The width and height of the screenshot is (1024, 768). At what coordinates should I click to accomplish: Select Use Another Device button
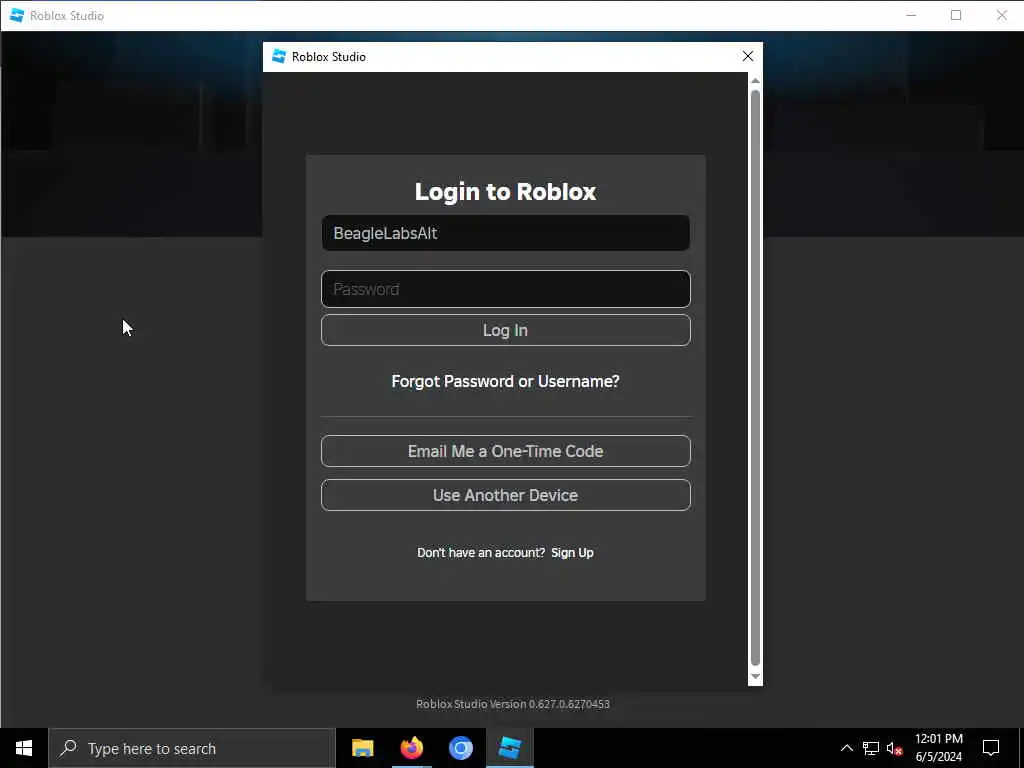[x=505, y=496]
